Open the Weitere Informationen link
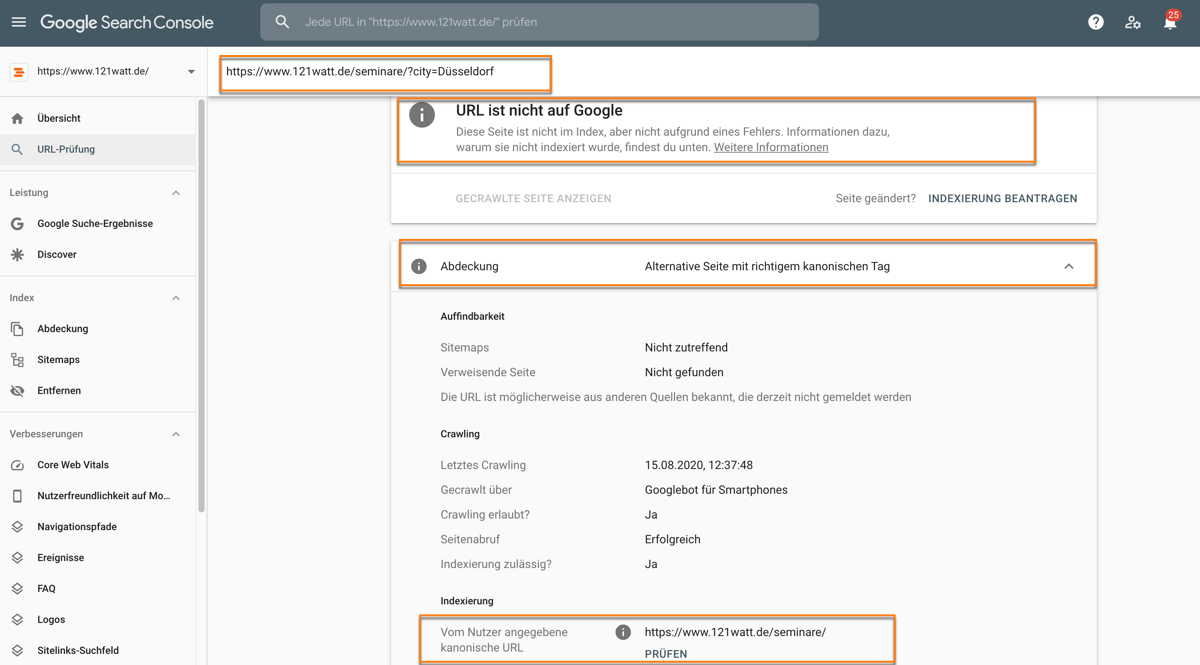Viewport: 1200px width, 665px height. pos(771,147)
